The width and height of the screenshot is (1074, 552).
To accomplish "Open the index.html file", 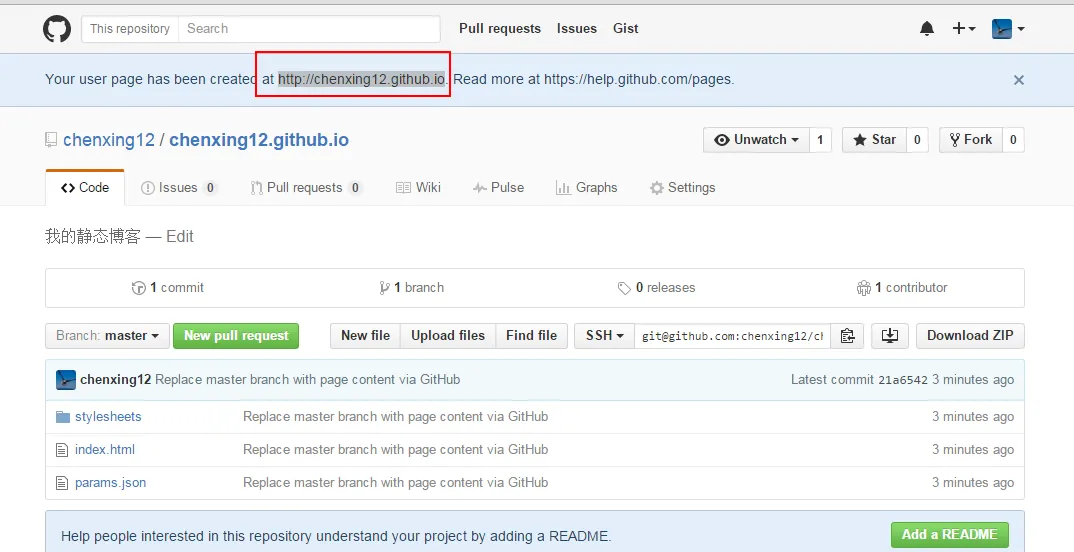I will (x=105, y=450).
